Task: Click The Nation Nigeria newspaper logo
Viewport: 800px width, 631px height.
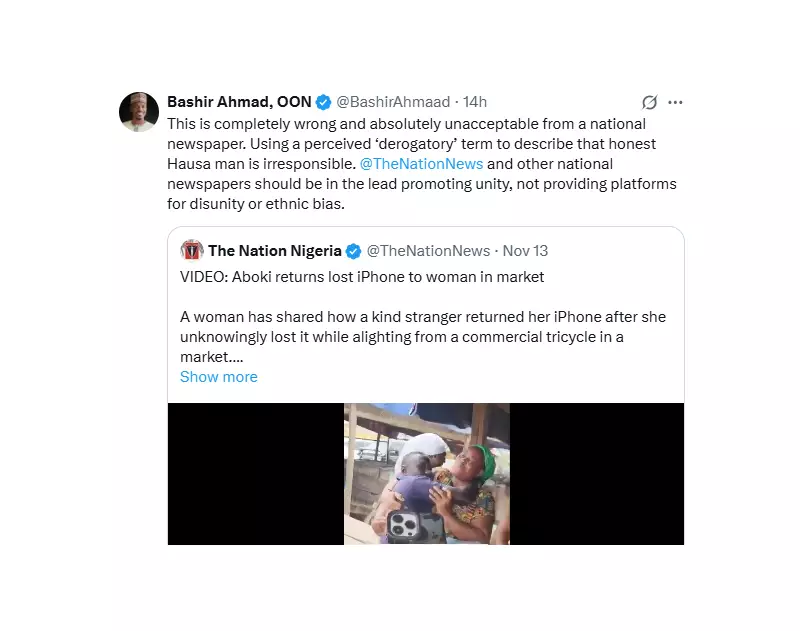Action: [191, 250]
